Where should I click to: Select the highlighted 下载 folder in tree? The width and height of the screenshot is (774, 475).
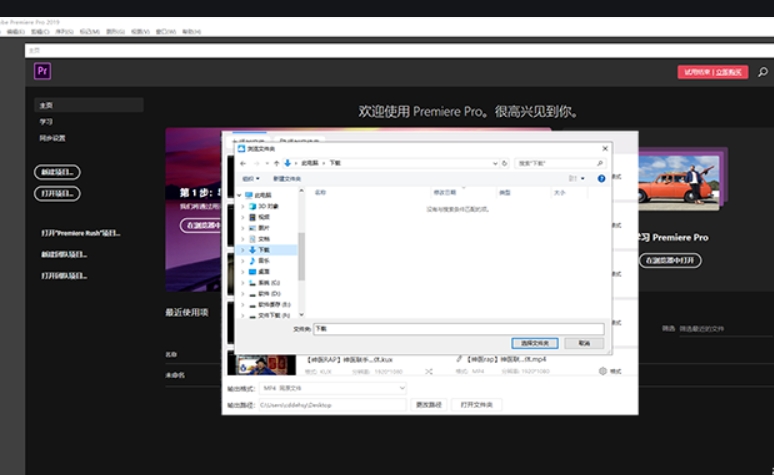[x=264, y=250]
